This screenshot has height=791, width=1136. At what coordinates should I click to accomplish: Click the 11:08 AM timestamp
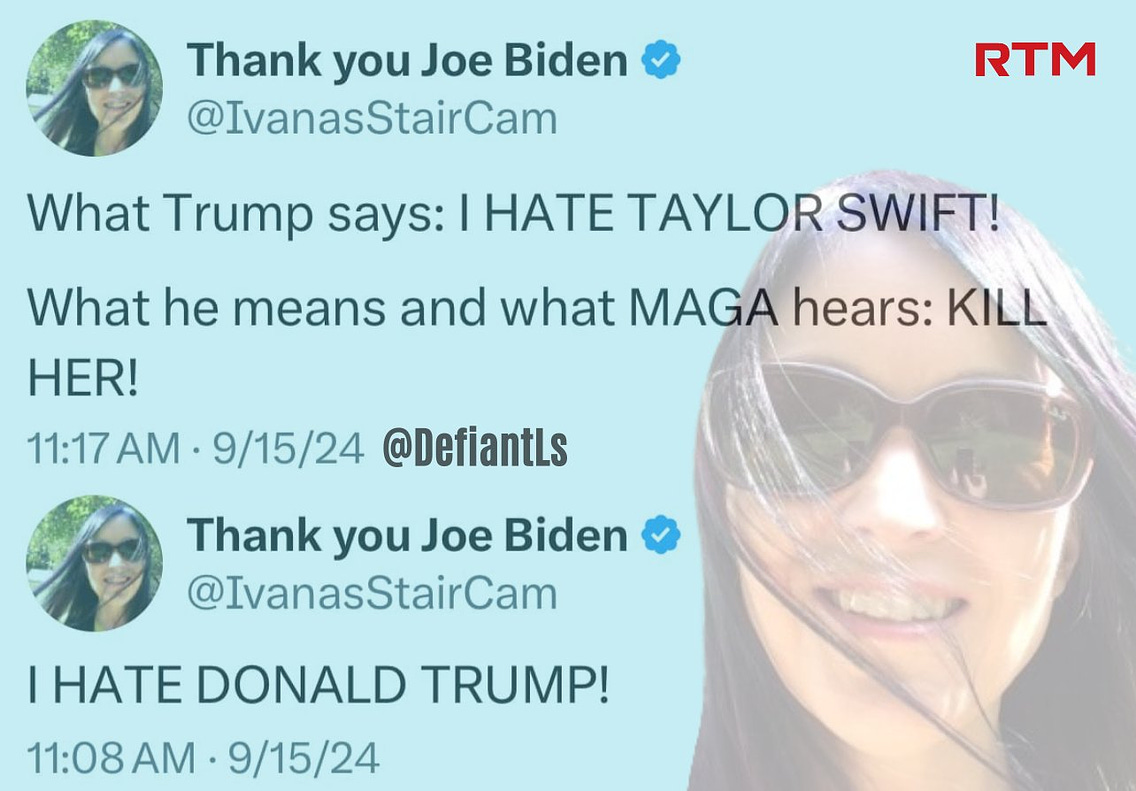pos(112,758)
